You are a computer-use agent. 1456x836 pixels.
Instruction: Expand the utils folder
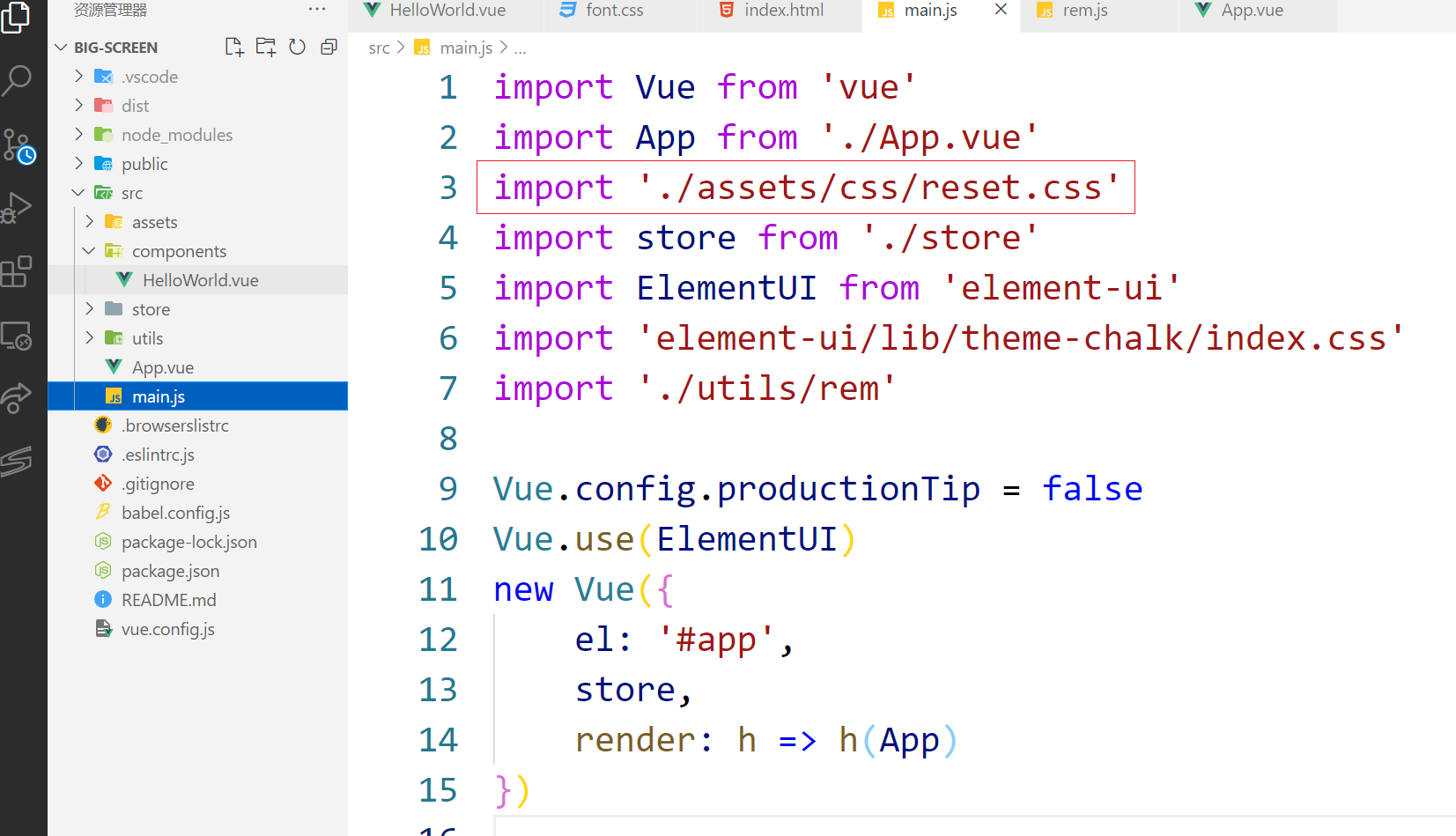(x=89, y=338)
